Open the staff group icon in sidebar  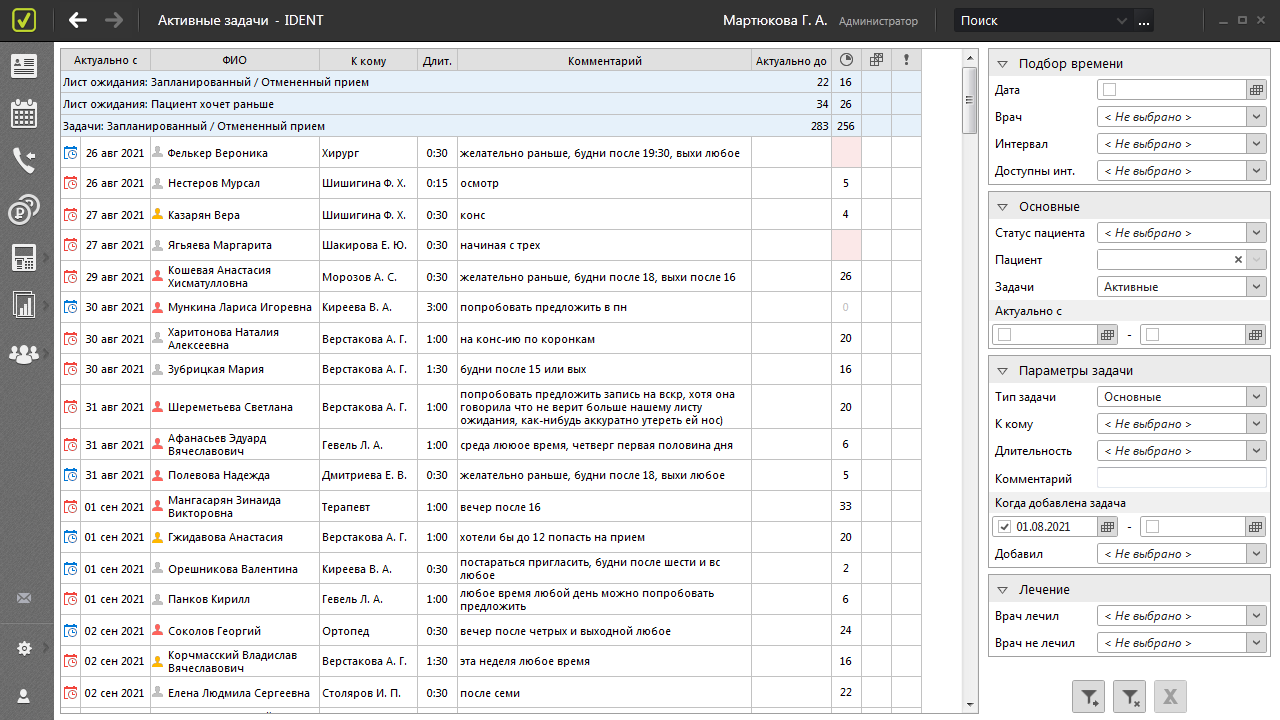(24, 353)
